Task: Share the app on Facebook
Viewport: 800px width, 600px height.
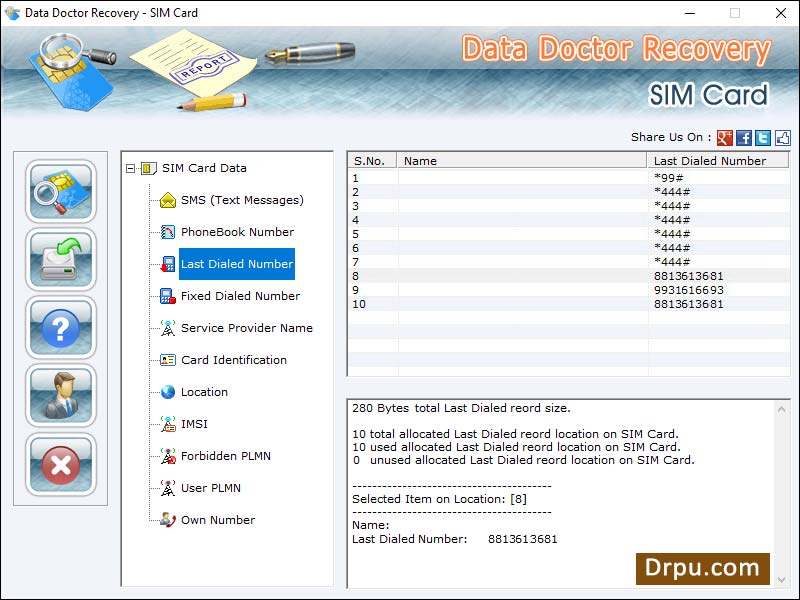Action: click(x=744, y=136)
